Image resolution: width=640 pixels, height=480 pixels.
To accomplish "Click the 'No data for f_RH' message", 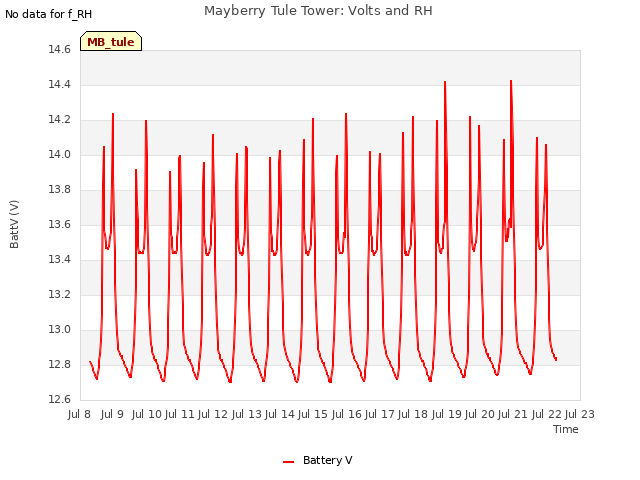I will coord(49,14).
